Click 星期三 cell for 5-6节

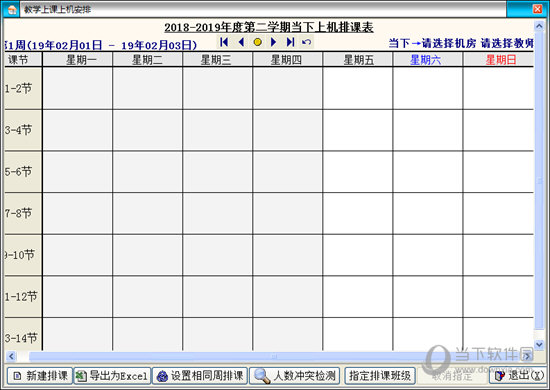pyautogui.click(x=217, y=172)
